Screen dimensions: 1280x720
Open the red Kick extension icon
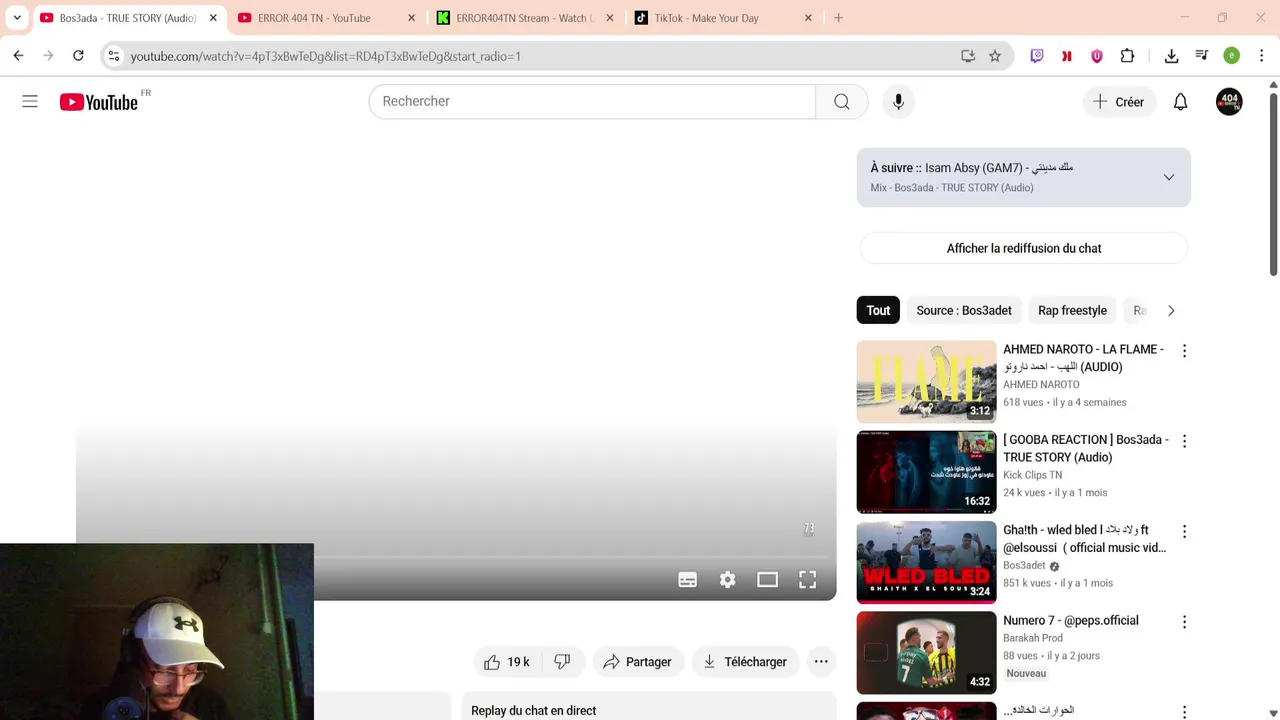(1067, 56)
